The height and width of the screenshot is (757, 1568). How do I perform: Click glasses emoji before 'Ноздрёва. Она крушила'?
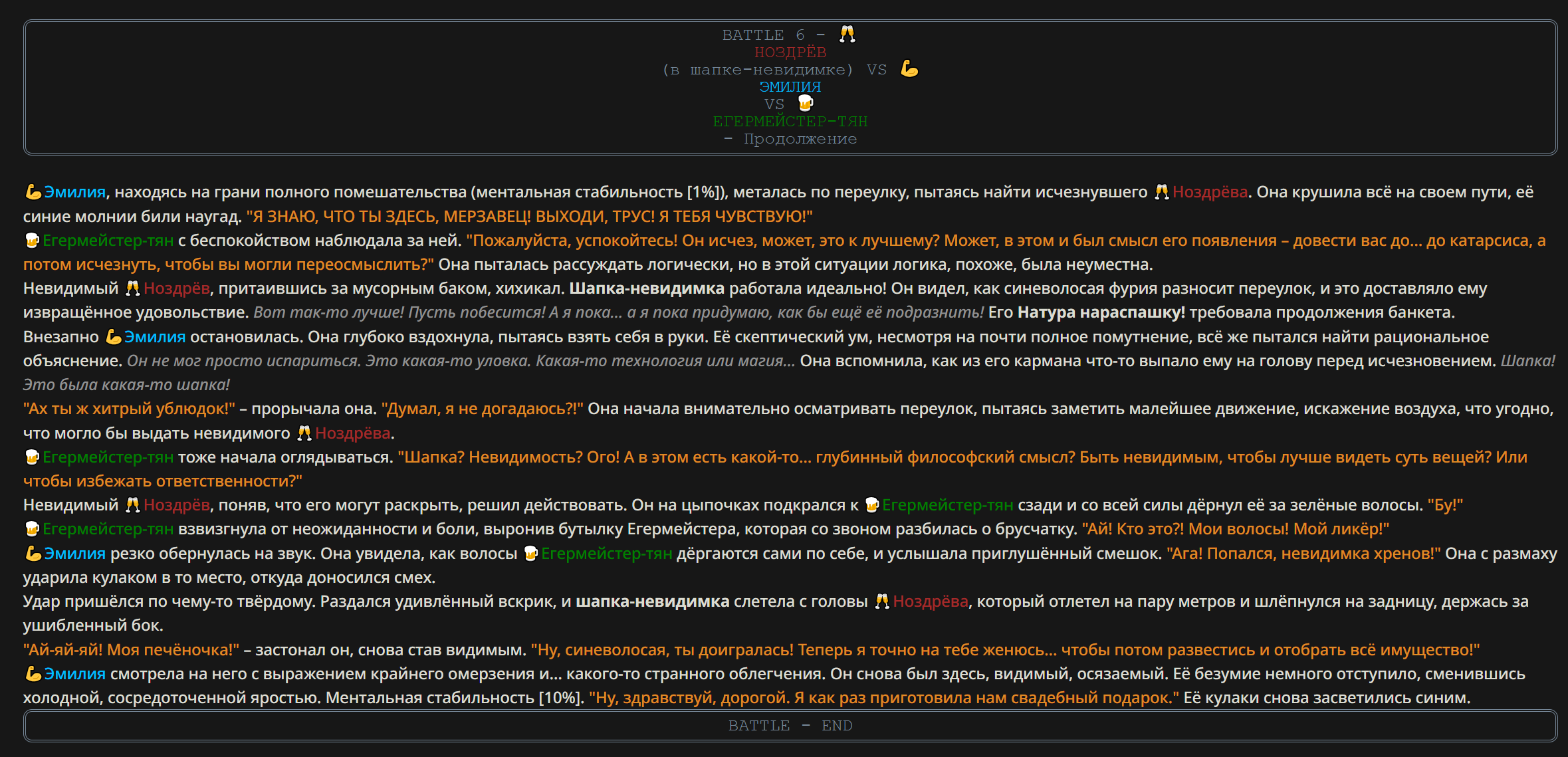point(1161,192)
